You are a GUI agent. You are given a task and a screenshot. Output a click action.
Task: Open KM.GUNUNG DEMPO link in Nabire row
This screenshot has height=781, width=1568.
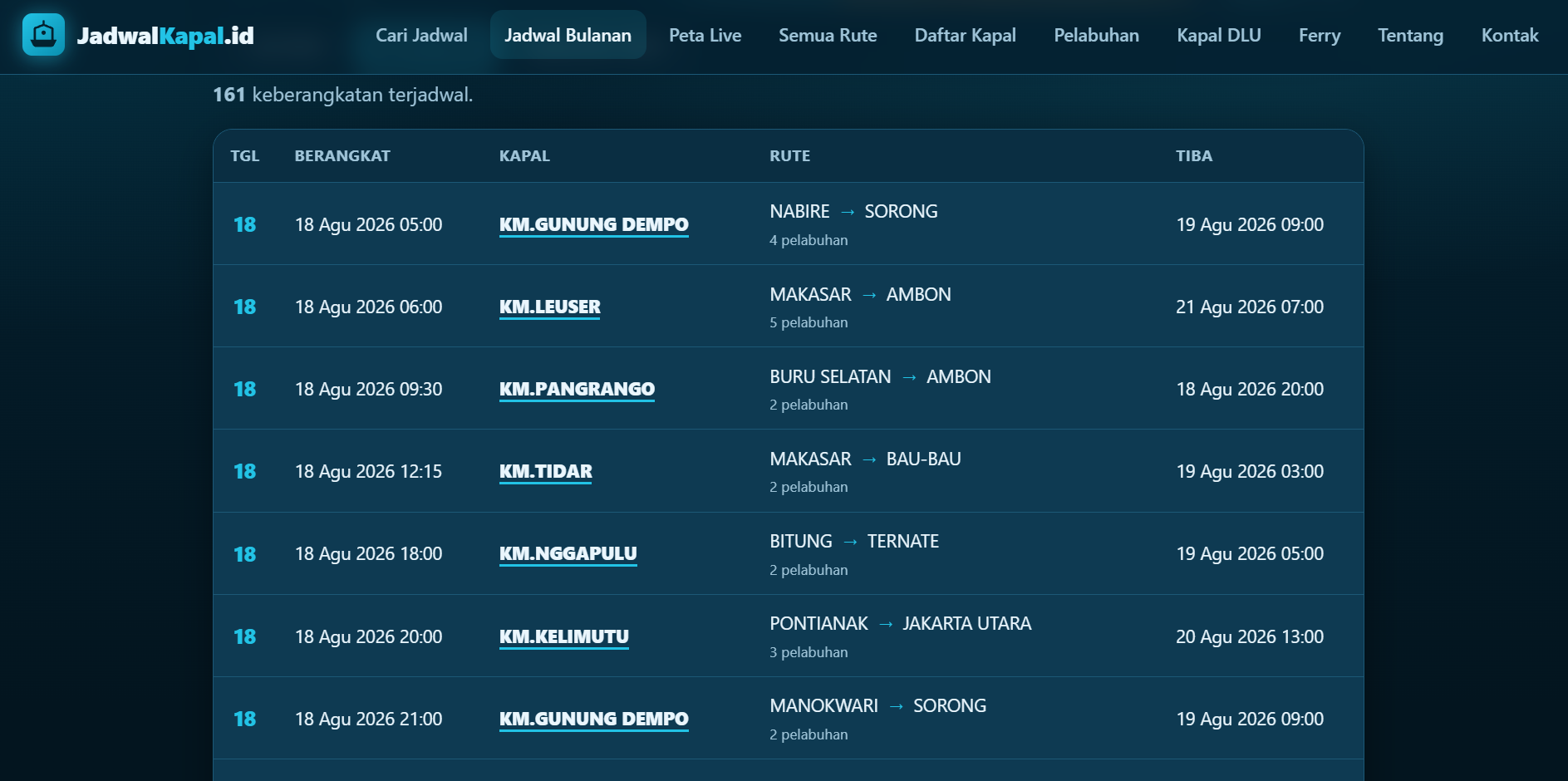tap(593, 224)
